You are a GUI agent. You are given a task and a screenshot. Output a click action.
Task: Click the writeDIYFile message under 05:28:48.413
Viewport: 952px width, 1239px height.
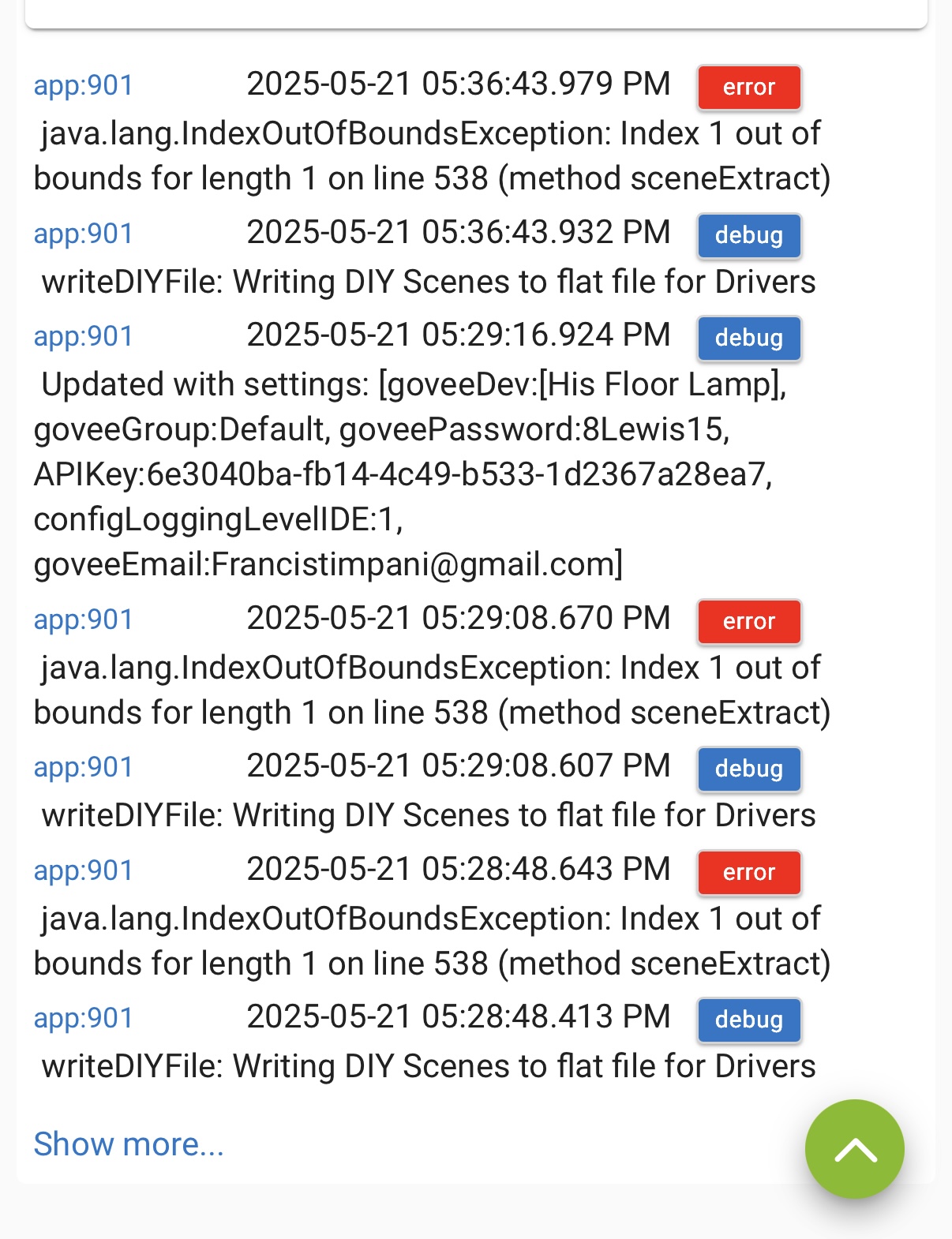(x=428, y=1066)
